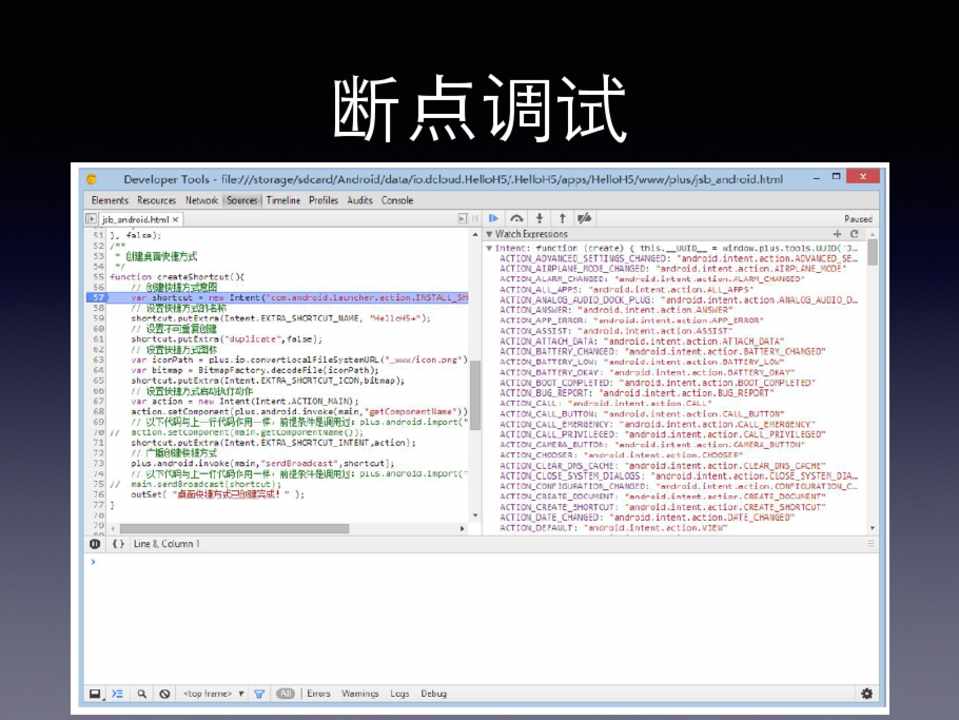Toggle the deactivate breakpoints button

tap(585, 218)
